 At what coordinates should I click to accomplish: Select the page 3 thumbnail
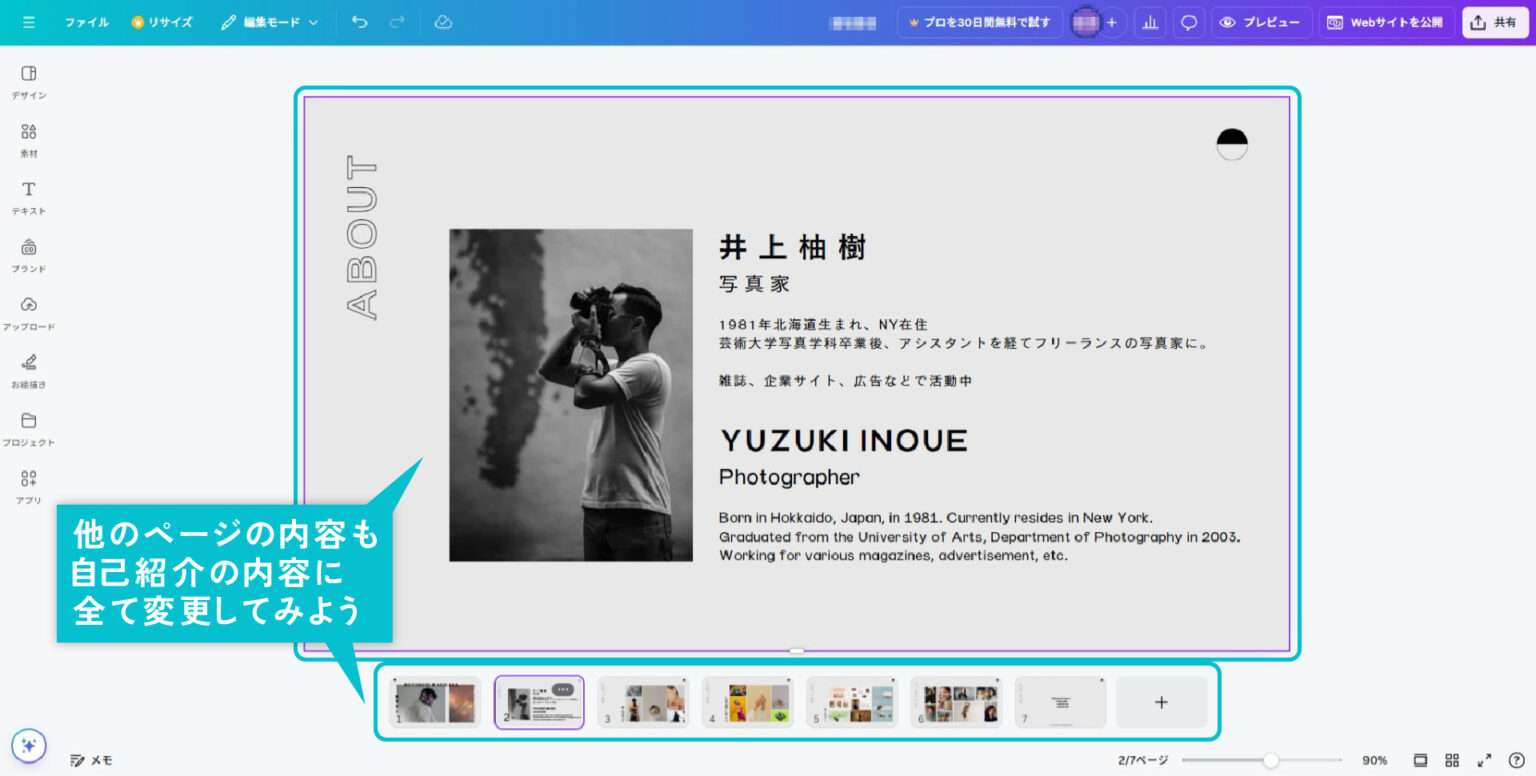[x=643, y=702]
